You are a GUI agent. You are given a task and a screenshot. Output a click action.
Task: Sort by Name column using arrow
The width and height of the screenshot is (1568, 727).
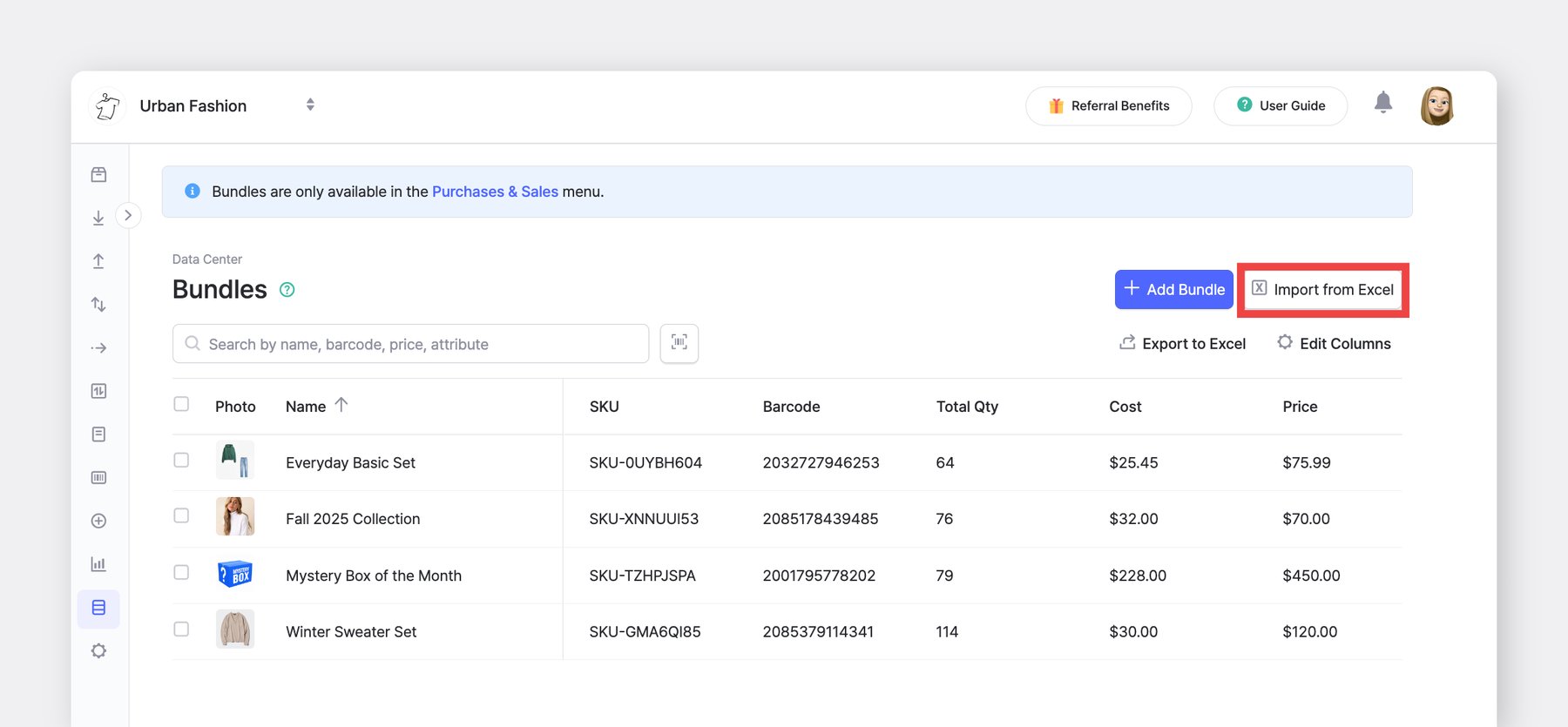coord(341,405)
